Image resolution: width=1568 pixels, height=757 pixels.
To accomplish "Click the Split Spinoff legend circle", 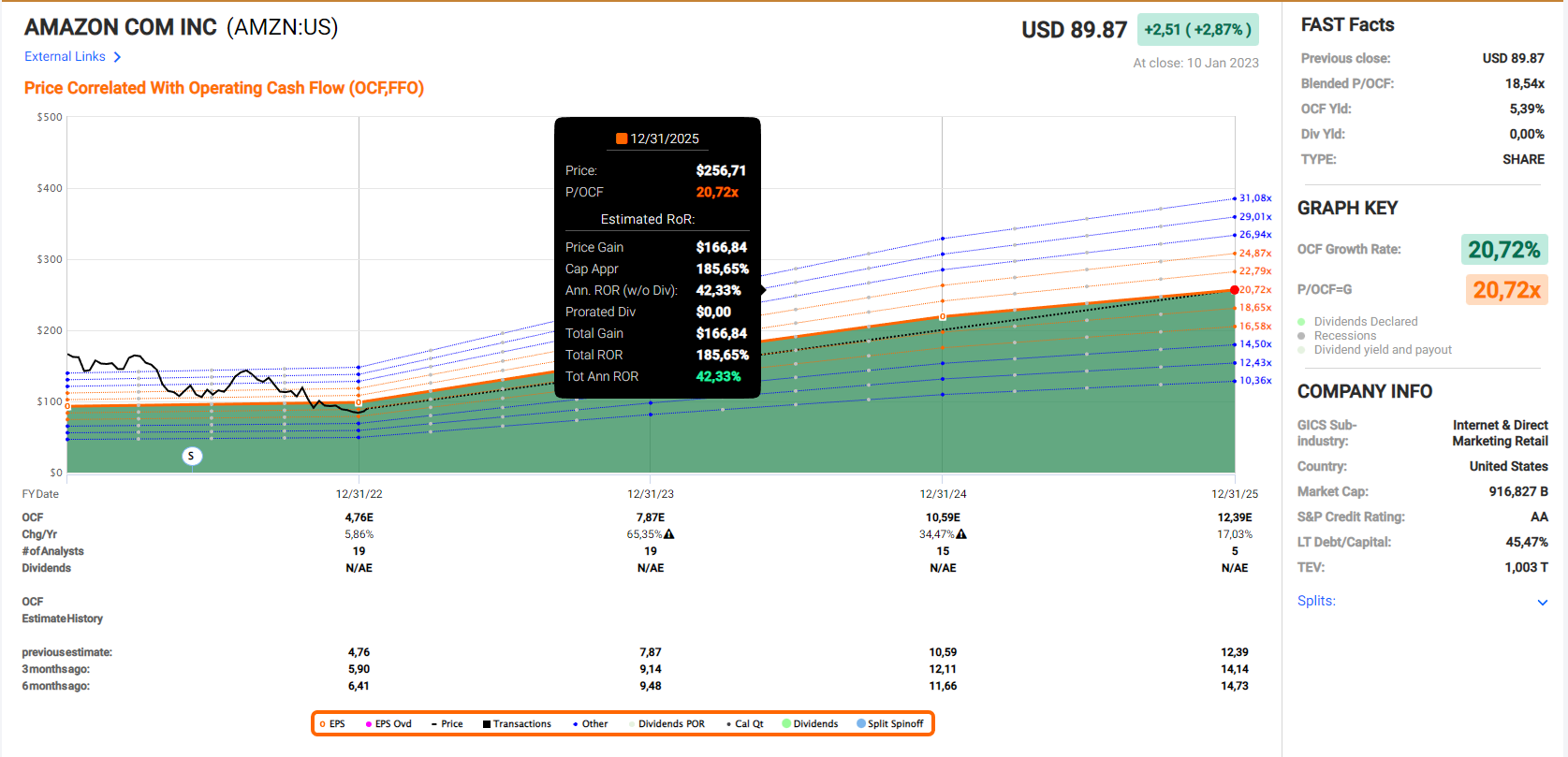I will pyautogui.click(x=861, y=723).
